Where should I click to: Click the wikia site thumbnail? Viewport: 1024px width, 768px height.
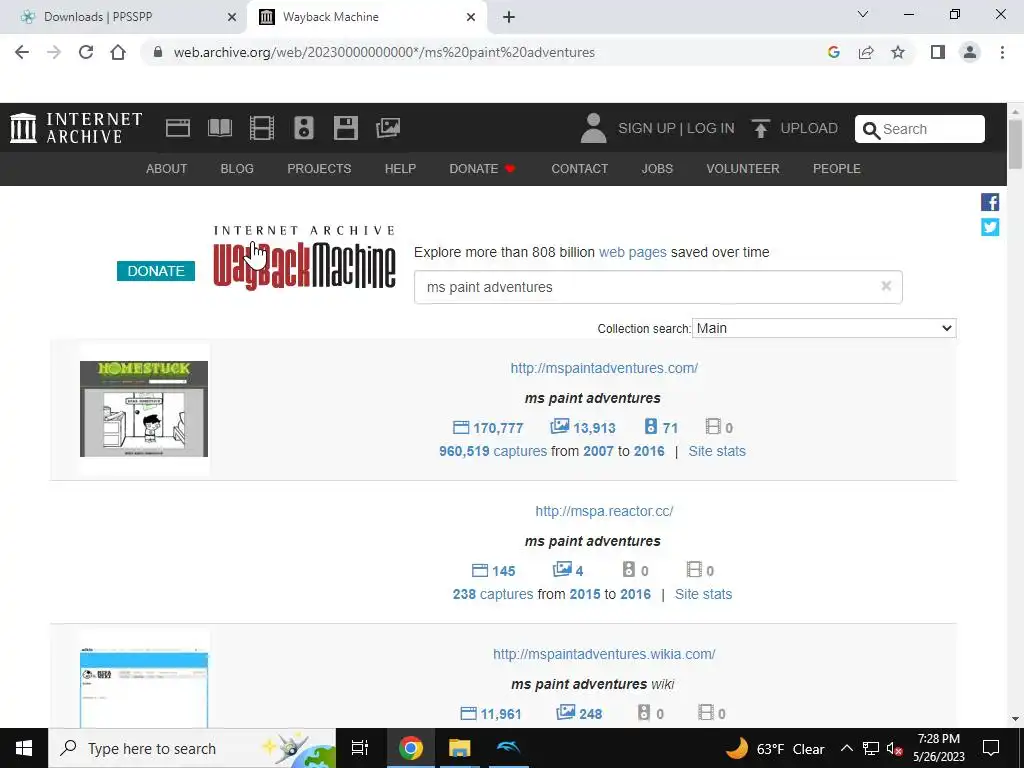tap(144, 688)
